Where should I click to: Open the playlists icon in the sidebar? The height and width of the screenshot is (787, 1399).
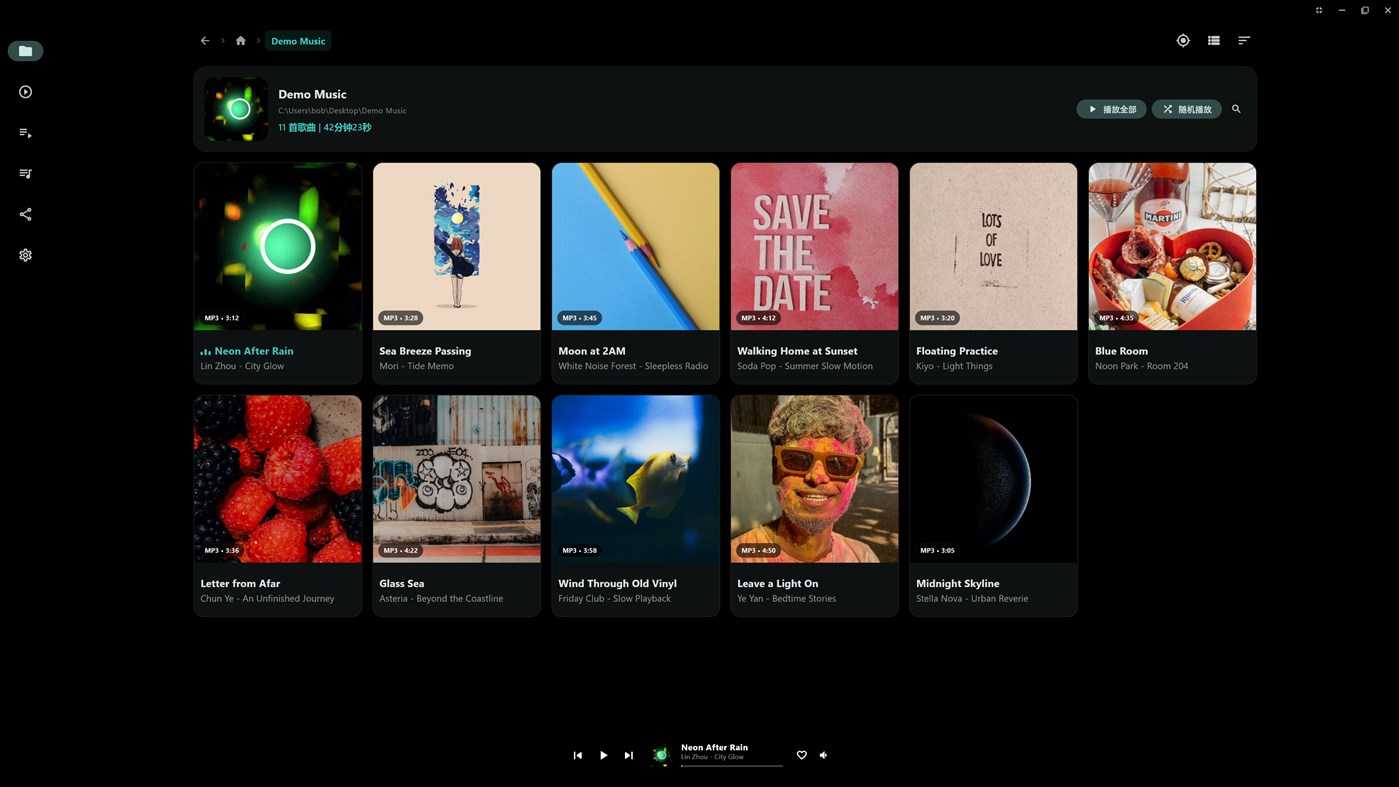25,133
